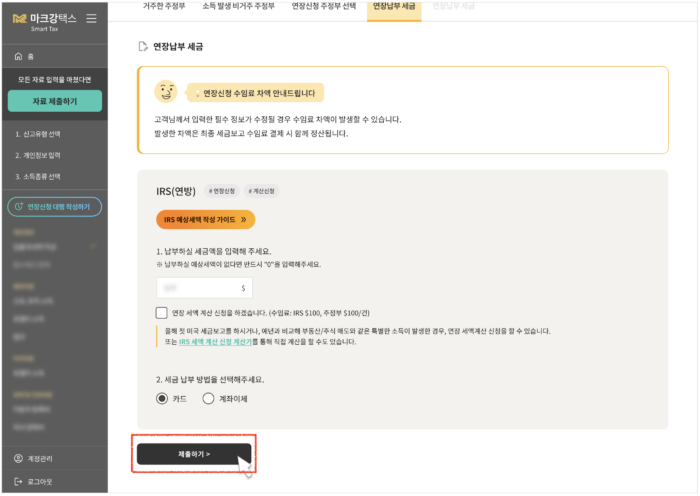Image resolution: width=700 pixels, height=496 pixels.
Task: Open the IRS 세액 계산 신청 계산기 link
Action: coord(222,341)
